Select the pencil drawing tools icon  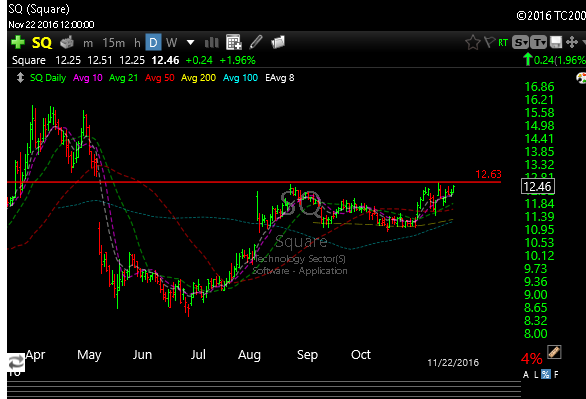tap(256, 42)
